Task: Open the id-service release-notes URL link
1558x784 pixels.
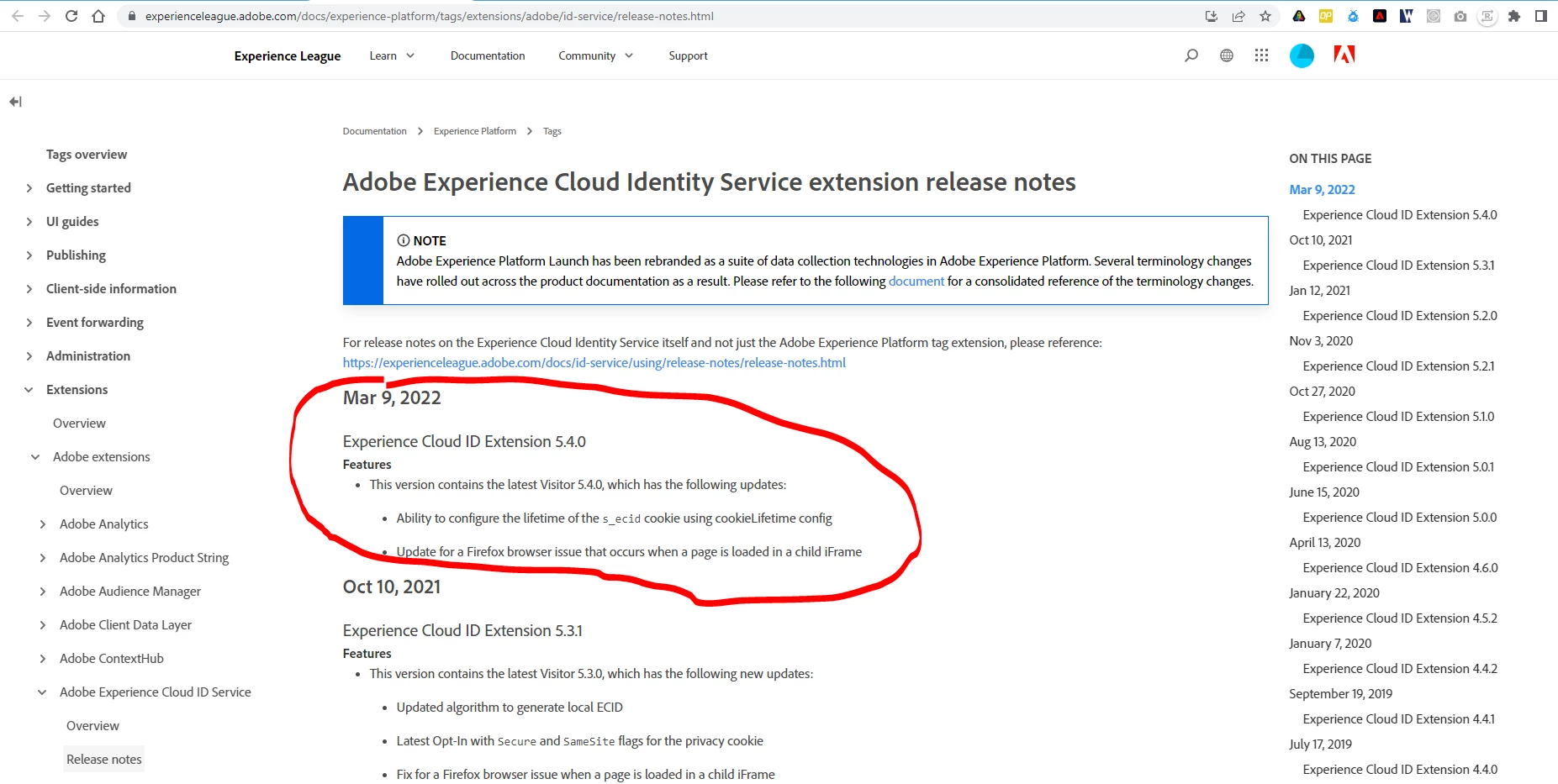Action: [x=594, y=363]
